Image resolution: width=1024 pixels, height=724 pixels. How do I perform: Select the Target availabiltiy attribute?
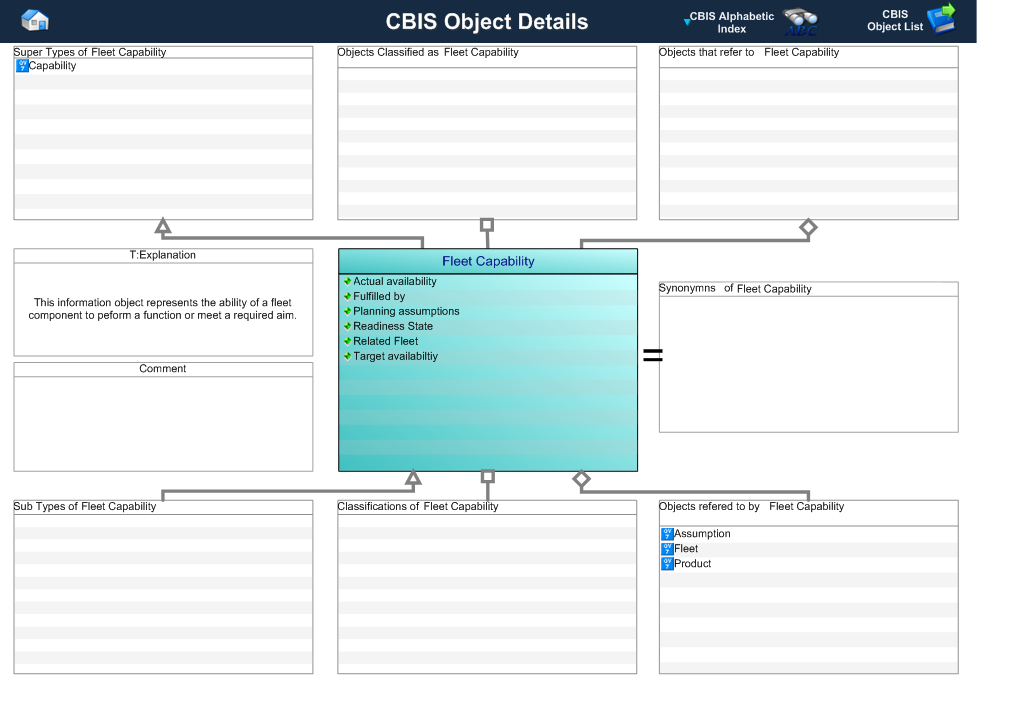pos(395,356)
